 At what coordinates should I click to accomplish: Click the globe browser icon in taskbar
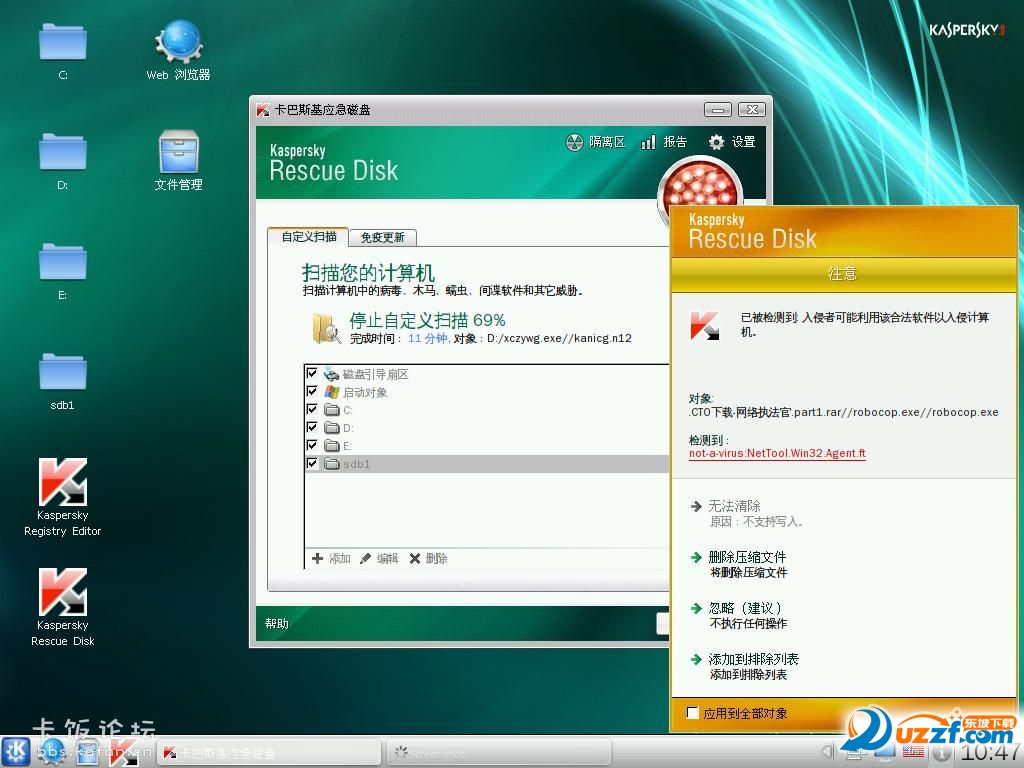tap(51, 752)
